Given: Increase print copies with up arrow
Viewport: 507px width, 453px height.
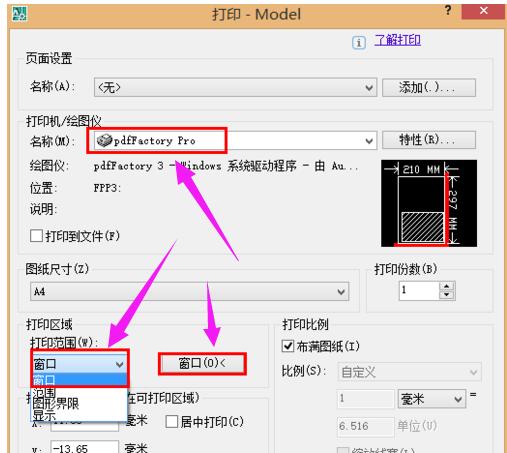Looking at the screenshot, I should pos(447,286).
